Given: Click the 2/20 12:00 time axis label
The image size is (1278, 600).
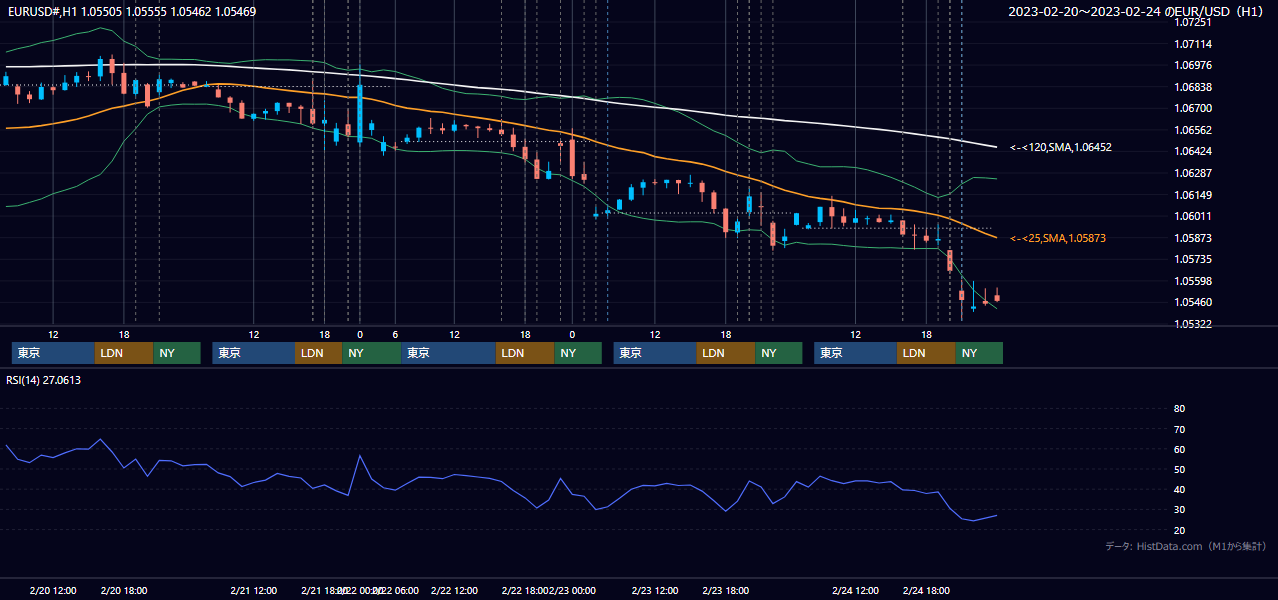Looking at the screenshot, I should coord(53,591).
